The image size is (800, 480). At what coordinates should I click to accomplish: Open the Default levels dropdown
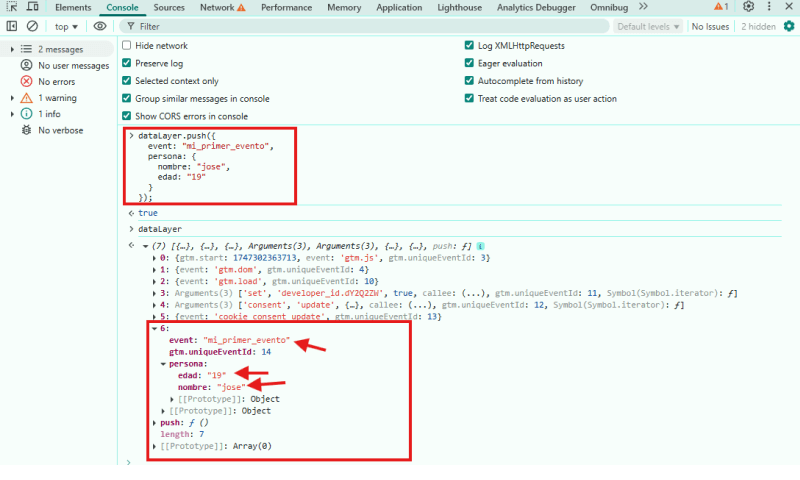click(648, 26)
